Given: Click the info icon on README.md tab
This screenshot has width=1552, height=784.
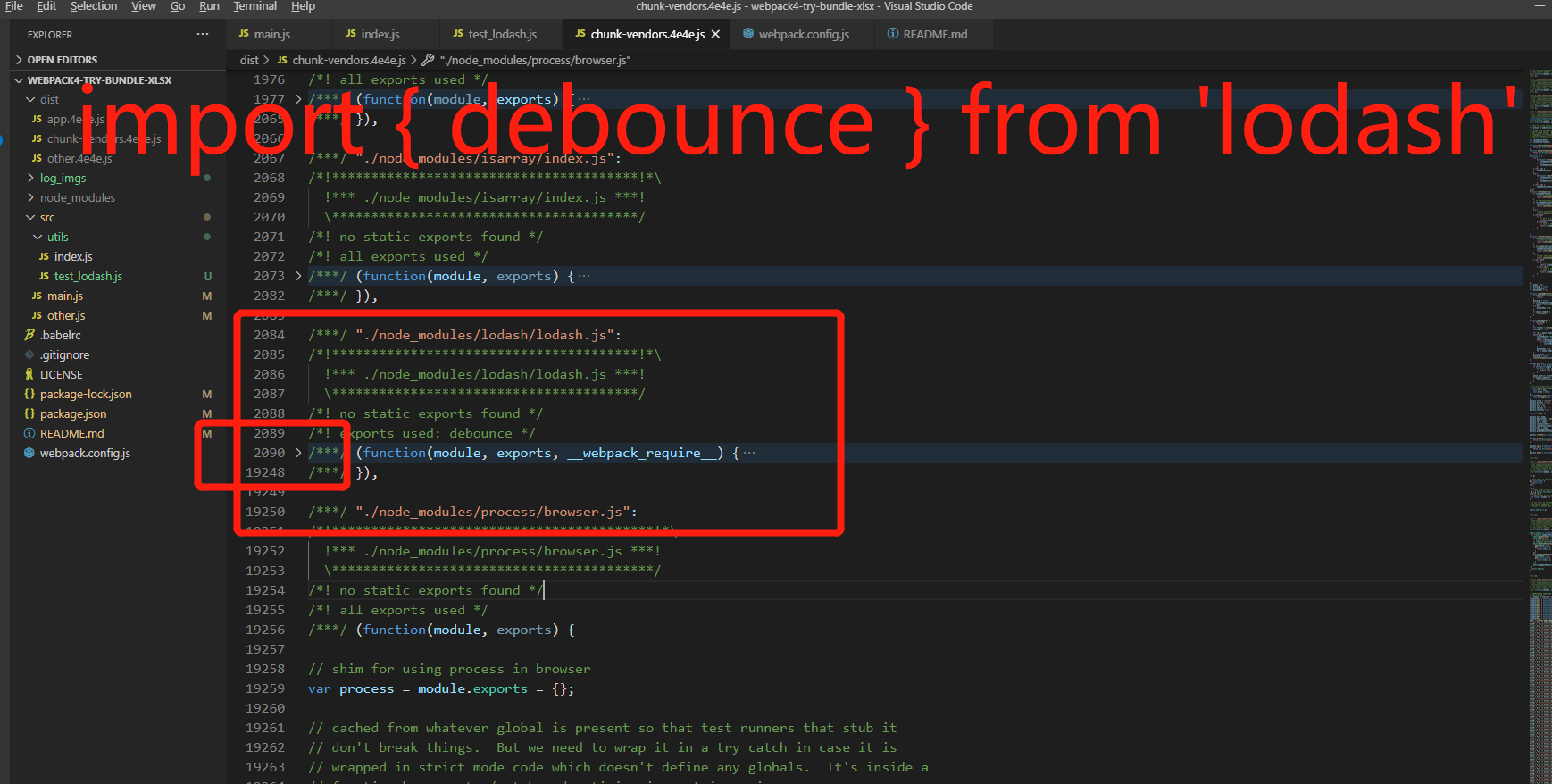Looking at the screenshot, I should pos(893,34).
